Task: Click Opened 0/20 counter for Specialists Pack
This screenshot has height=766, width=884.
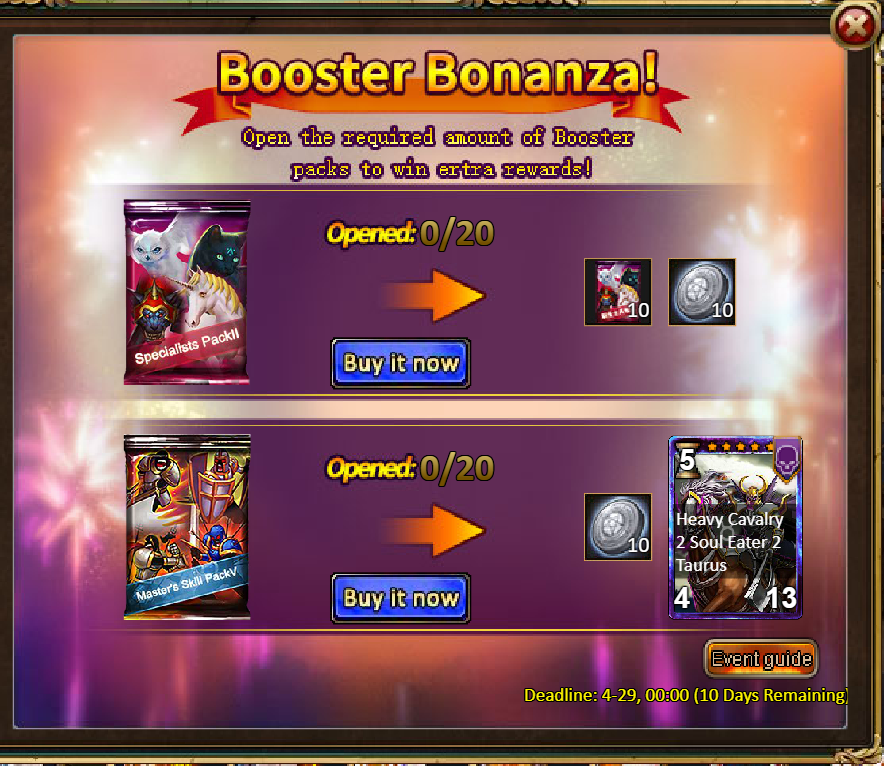Action: coord(410,233)
